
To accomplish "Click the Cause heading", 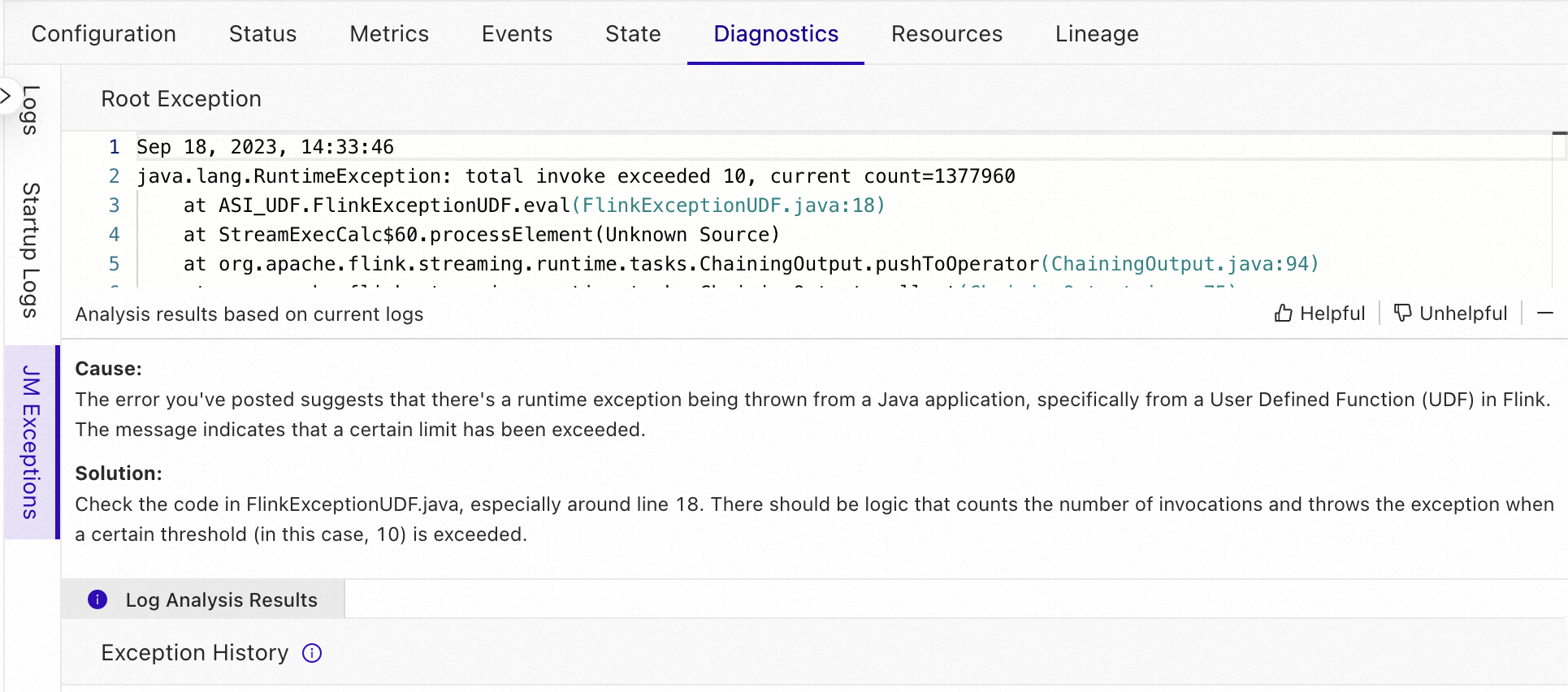I will 108,369.
